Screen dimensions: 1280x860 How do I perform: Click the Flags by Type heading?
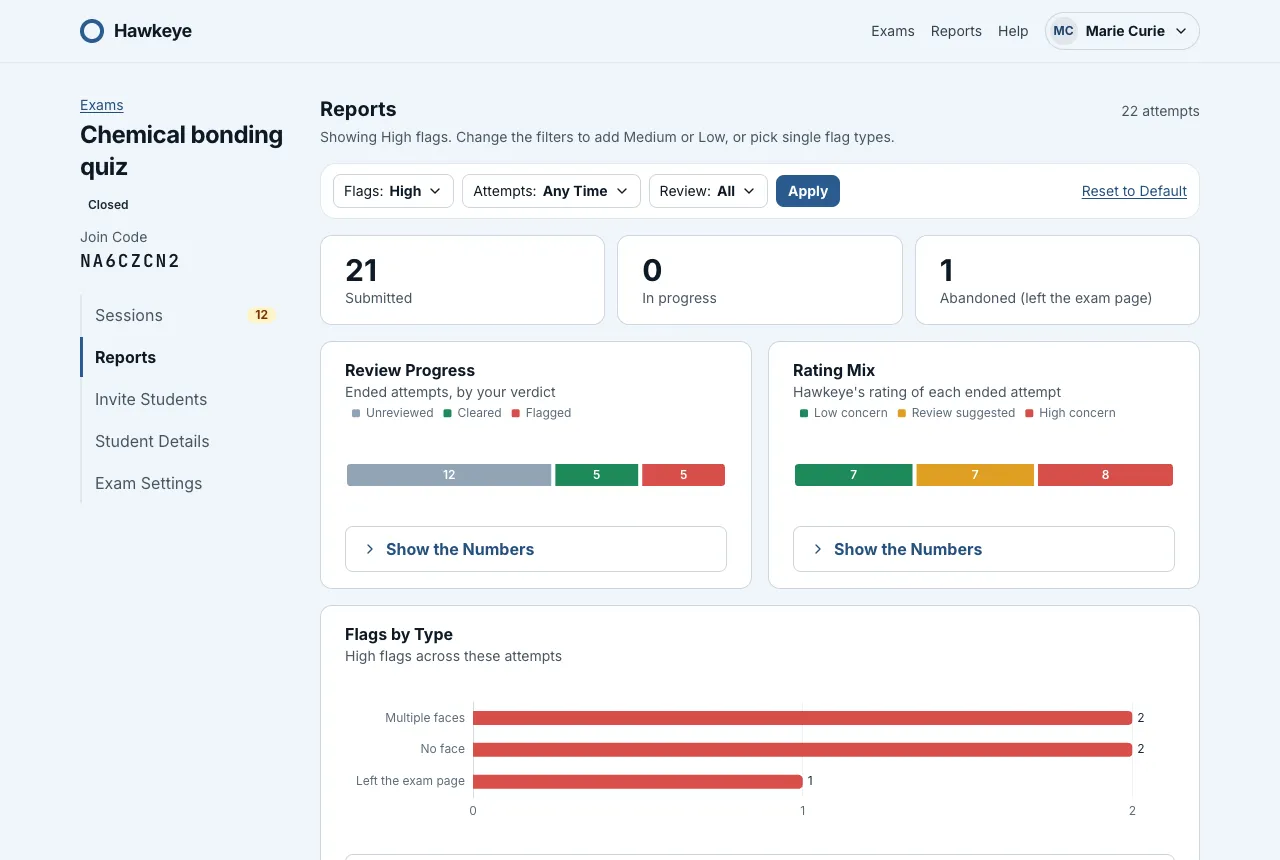tap(399, 634)
